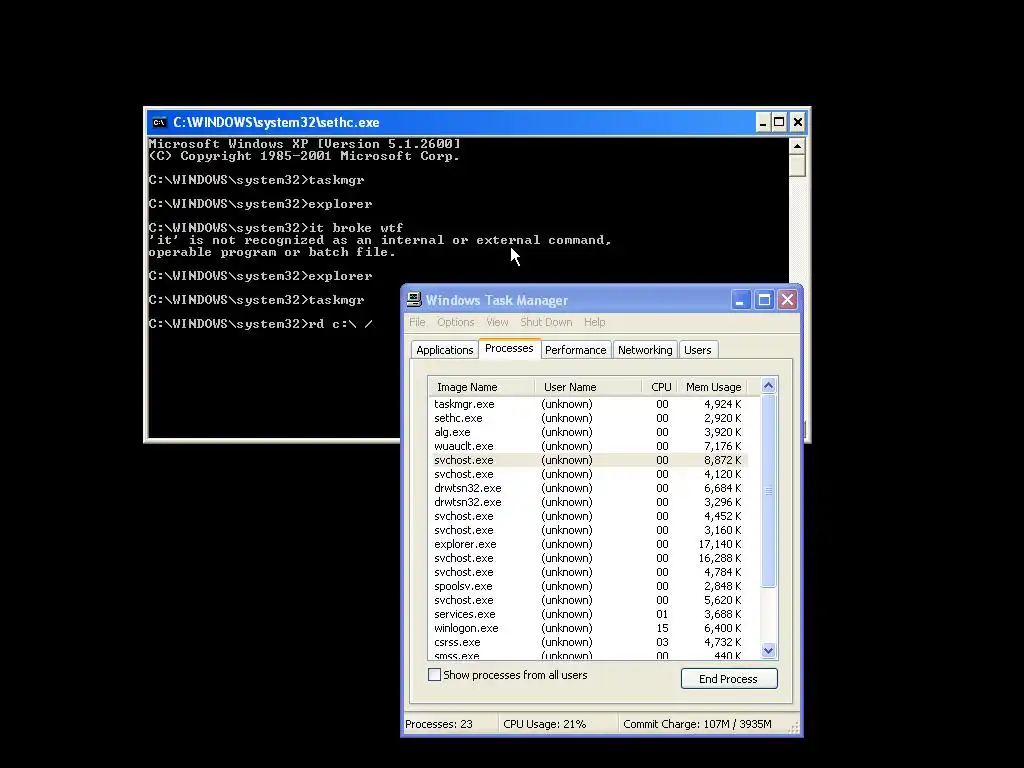This screenshot has height=768, width=1024.
Task: Open the Shut Down menu
Action: [546, 322]
